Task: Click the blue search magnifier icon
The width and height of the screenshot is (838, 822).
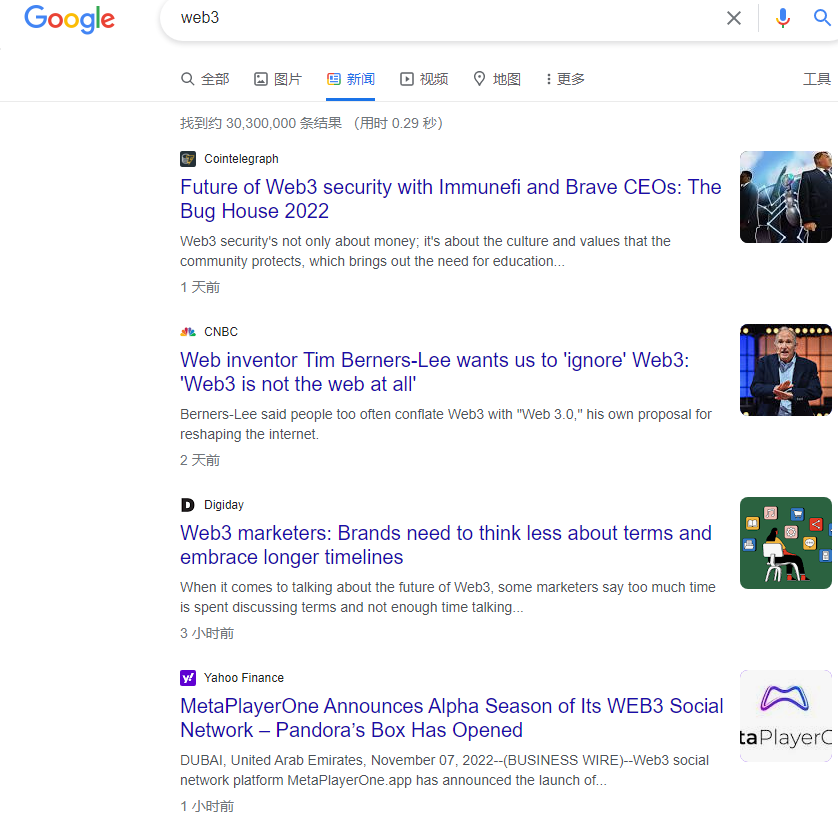Action: [823, 18]
